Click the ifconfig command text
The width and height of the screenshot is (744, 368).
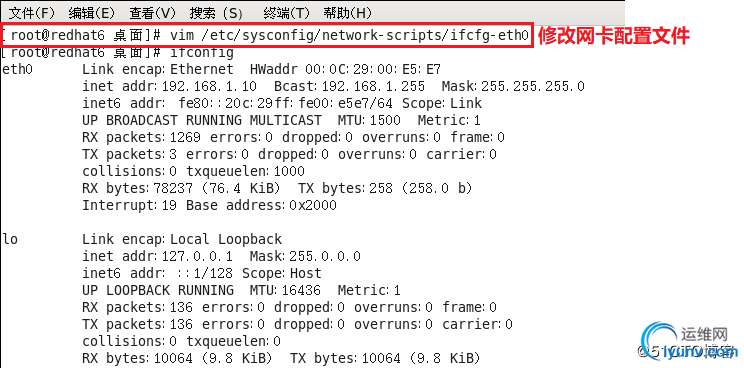pos(202,52)
